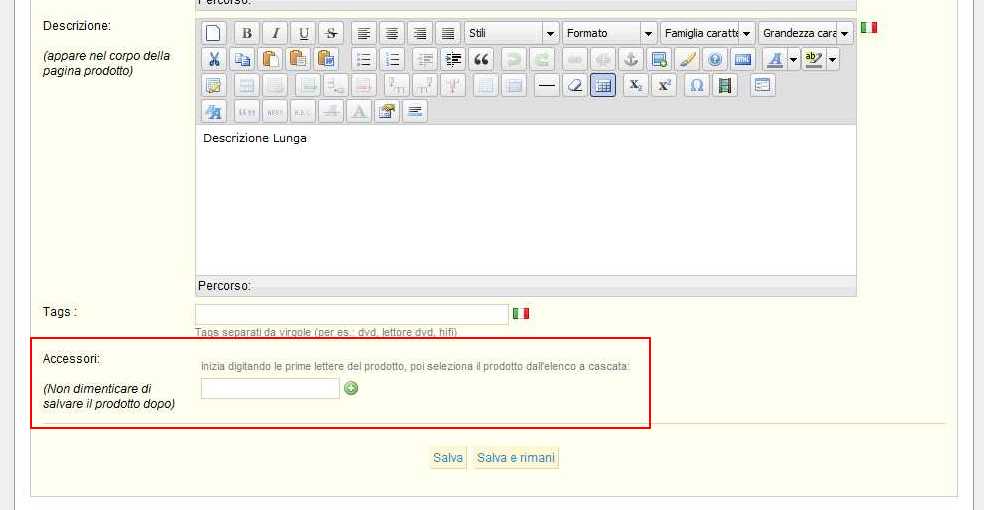Screen dimensions: 984x510
Task: Click the Paste clipboard icon
Action: [270, 60]
